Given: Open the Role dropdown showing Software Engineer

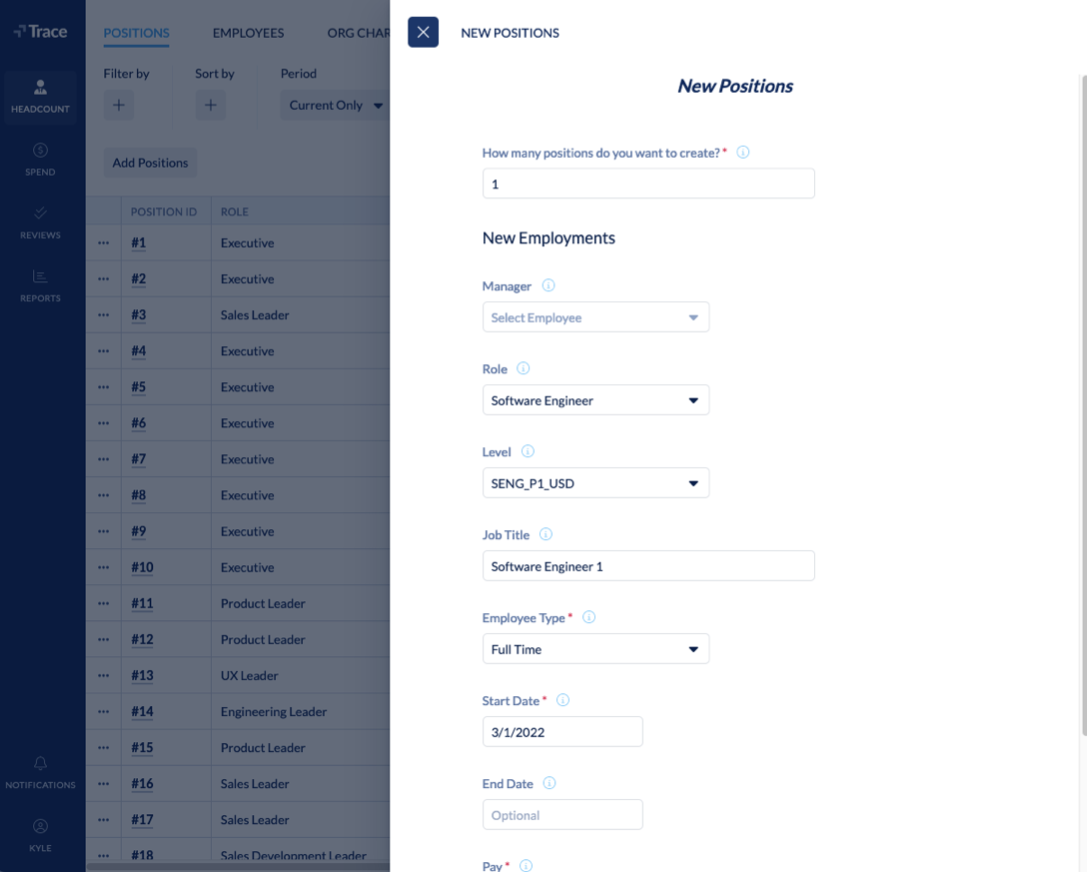Looking at the screenshot, I should [x=596, y=400].
